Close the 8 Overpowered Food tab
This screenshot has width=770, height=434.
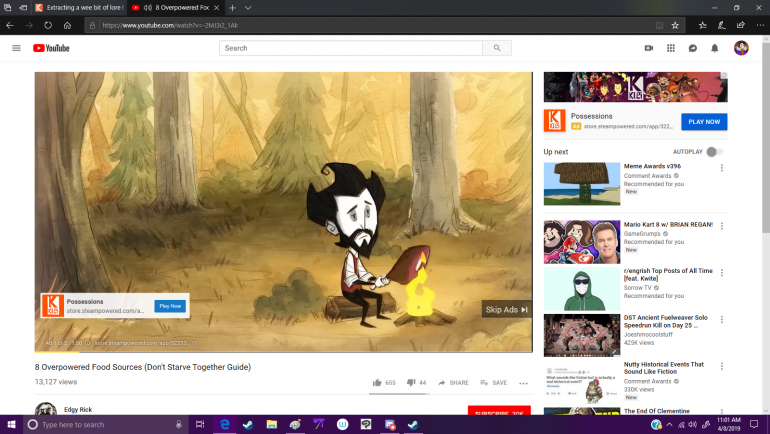tap(217, 8)
